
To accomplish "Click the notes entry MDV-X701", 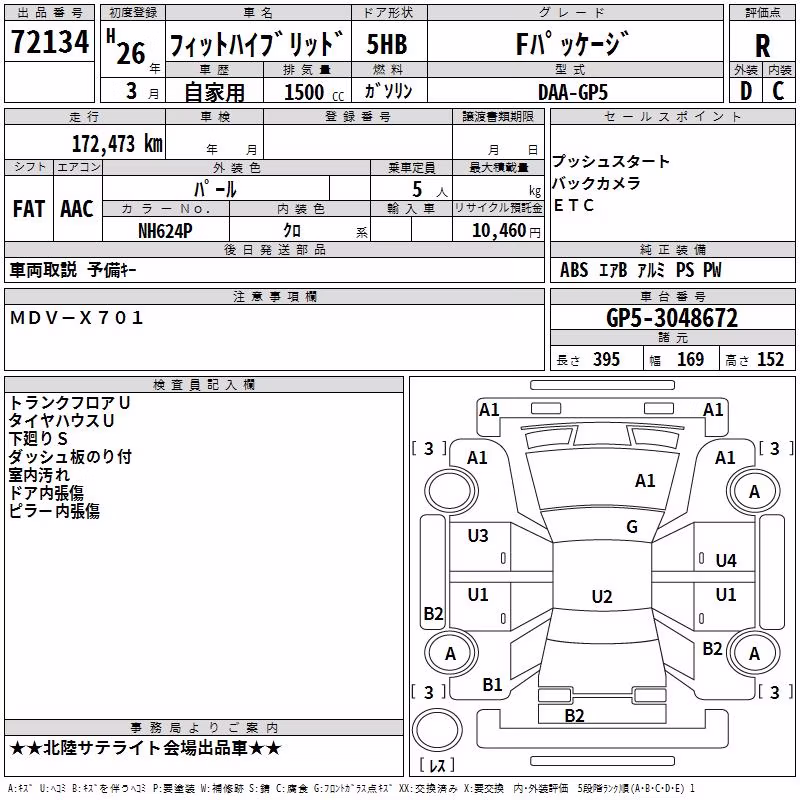I will point(77,318).
